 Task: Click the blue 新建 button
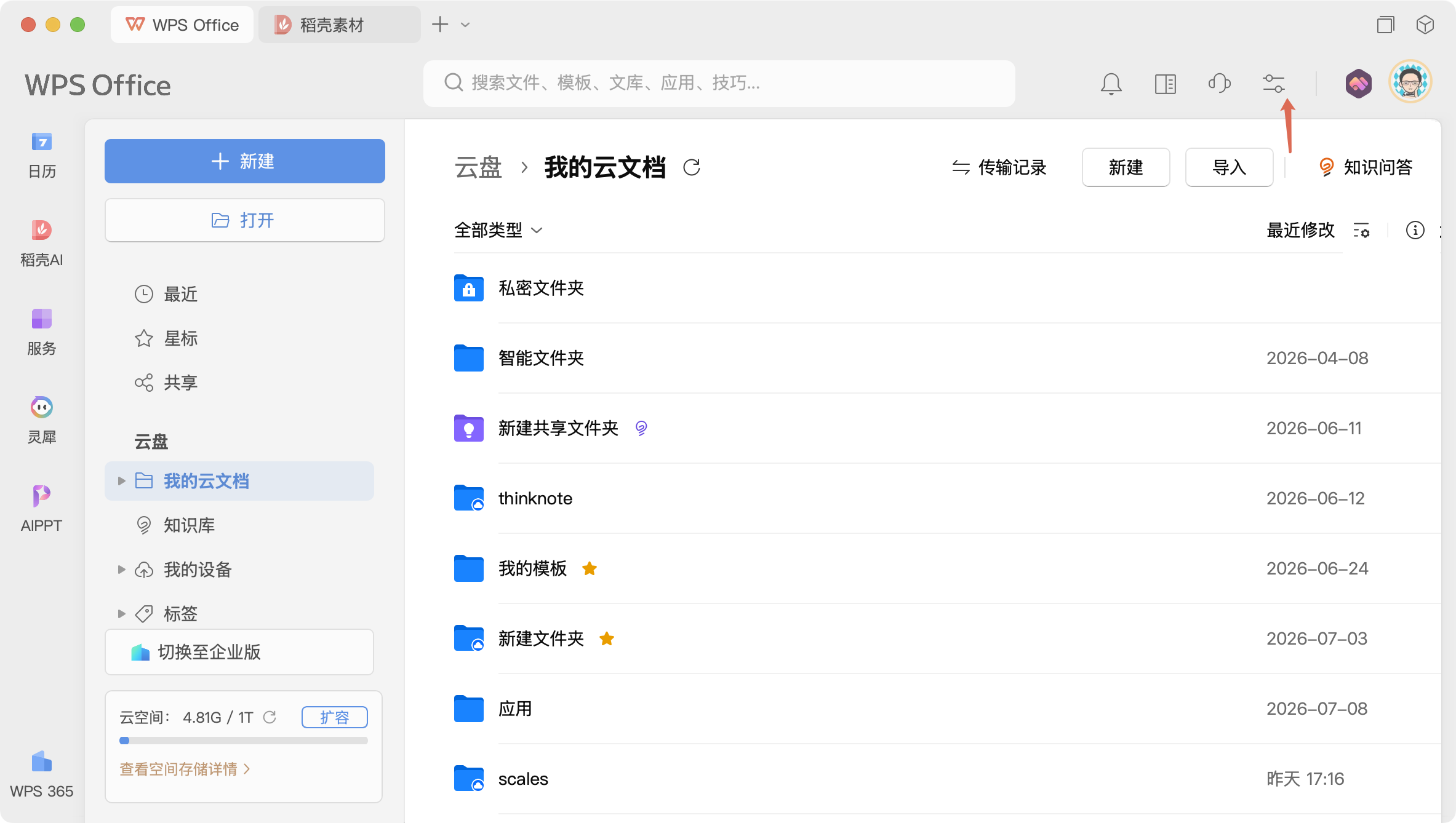[245, 161]
